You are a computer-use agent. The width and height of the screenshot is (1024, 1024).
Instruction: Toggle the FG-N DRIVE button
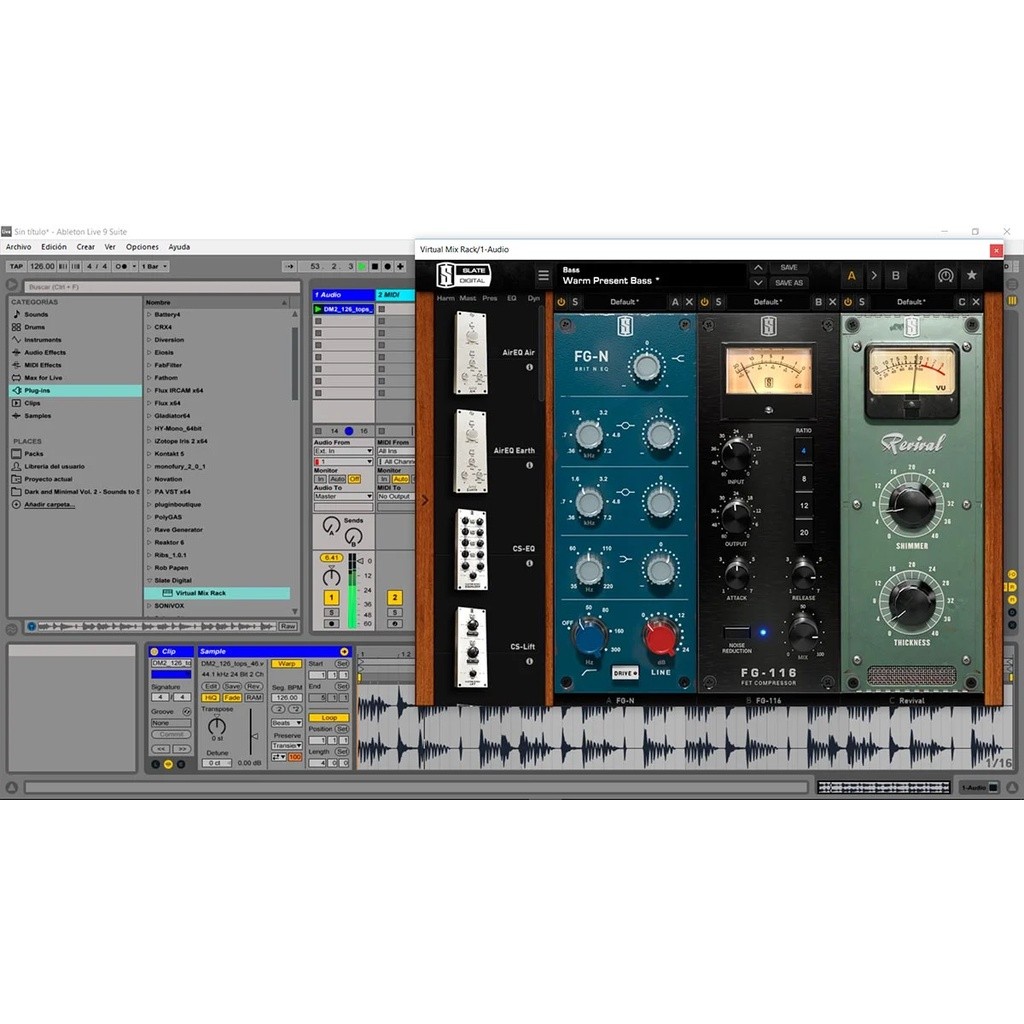[625, 673]
